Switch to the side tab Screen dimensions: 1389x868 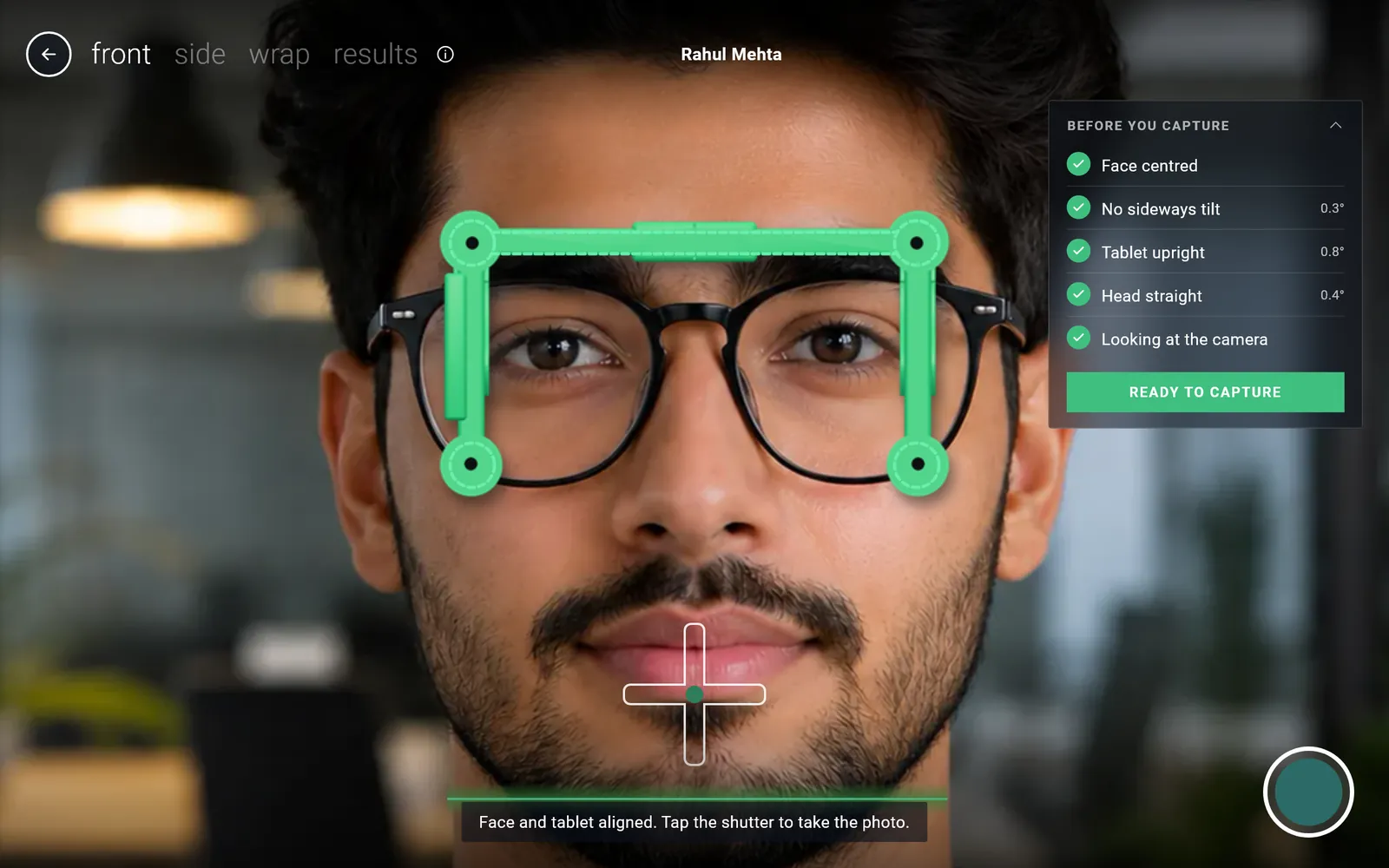coord(200,54)
